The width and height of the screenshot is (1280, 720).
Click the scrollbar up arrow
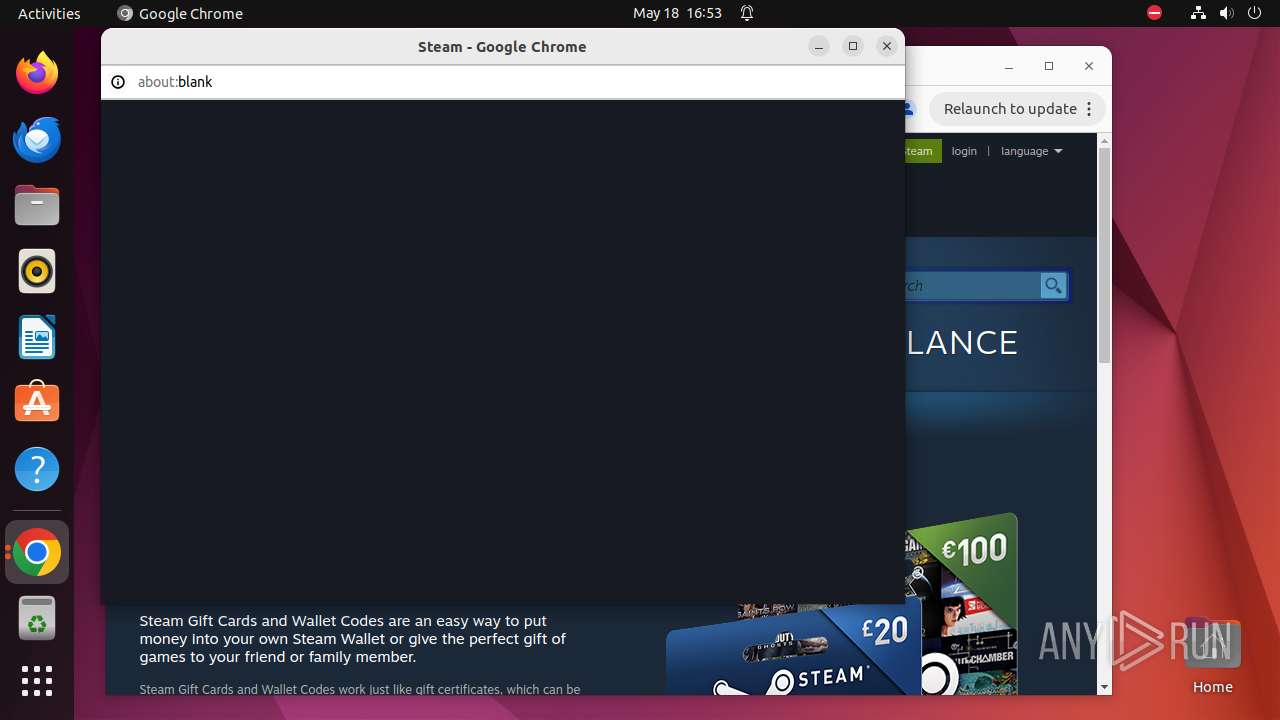pos(1105,141)
